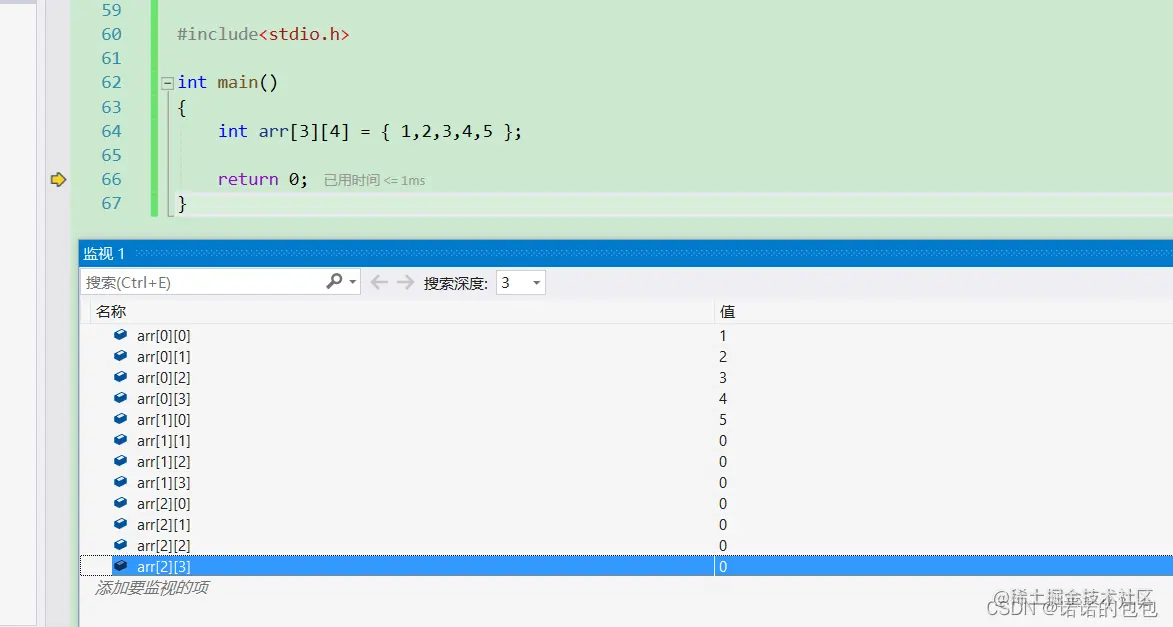Click the return 0; statement
This screenshot has height=627, width=1173.
coord(263,180)
